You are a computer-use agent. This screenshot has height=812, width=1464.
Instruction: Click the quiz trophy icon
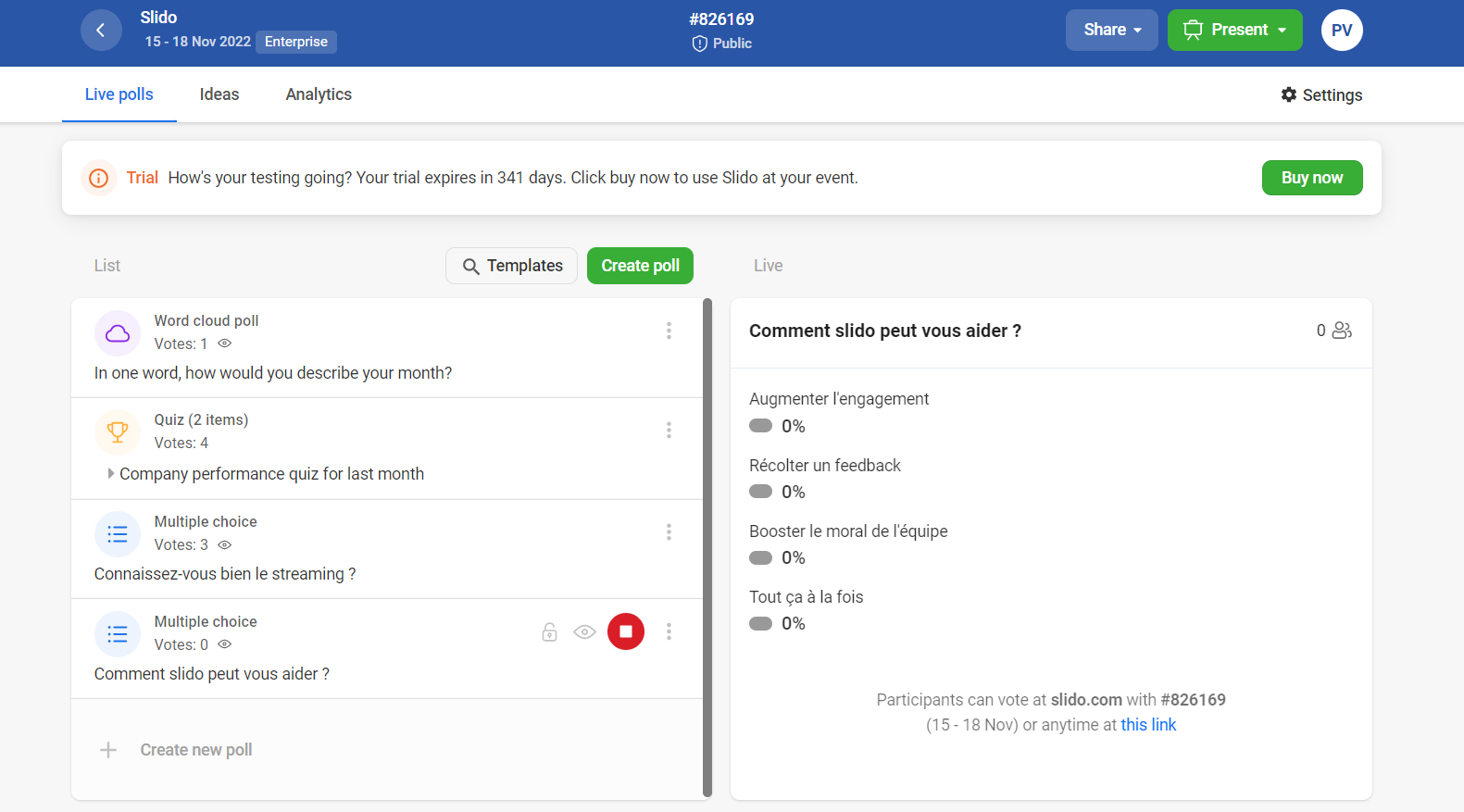[118, 432]
